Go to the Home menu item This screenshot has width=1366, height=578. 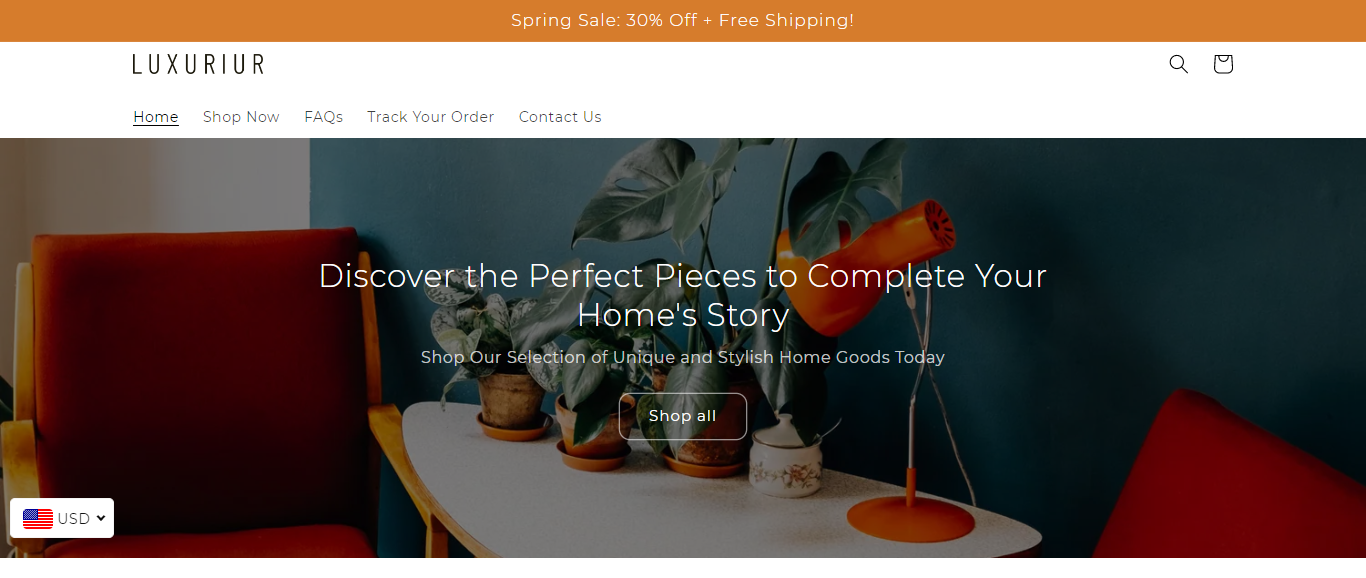(156, 117)
